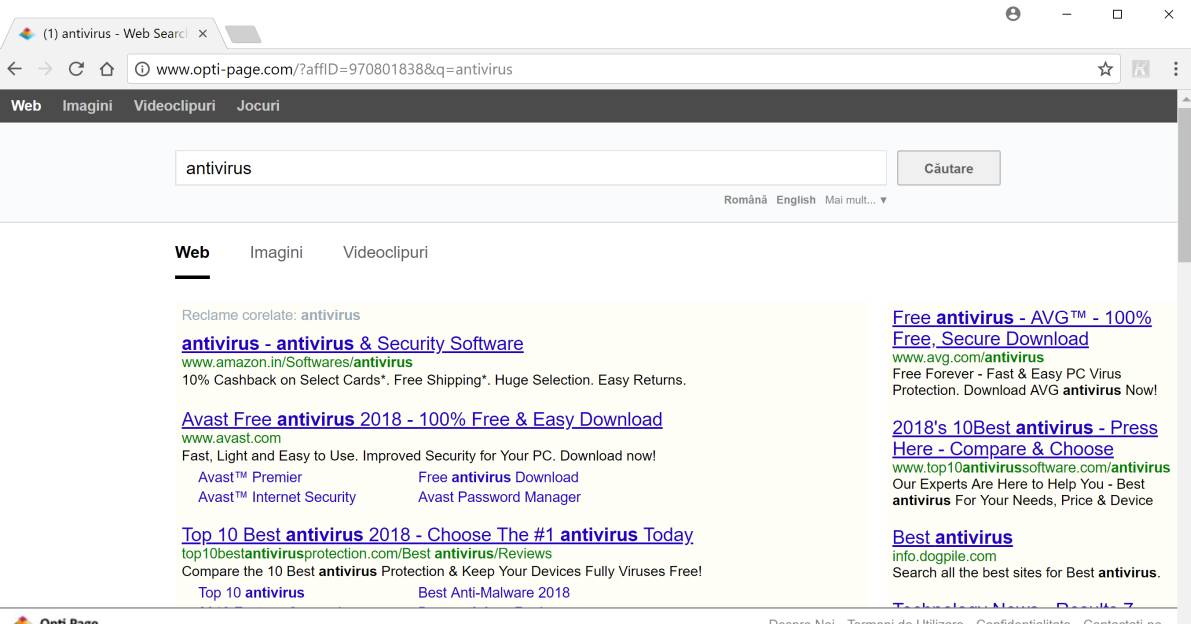Click the site info icon in address bar

[x=142, y=69]
